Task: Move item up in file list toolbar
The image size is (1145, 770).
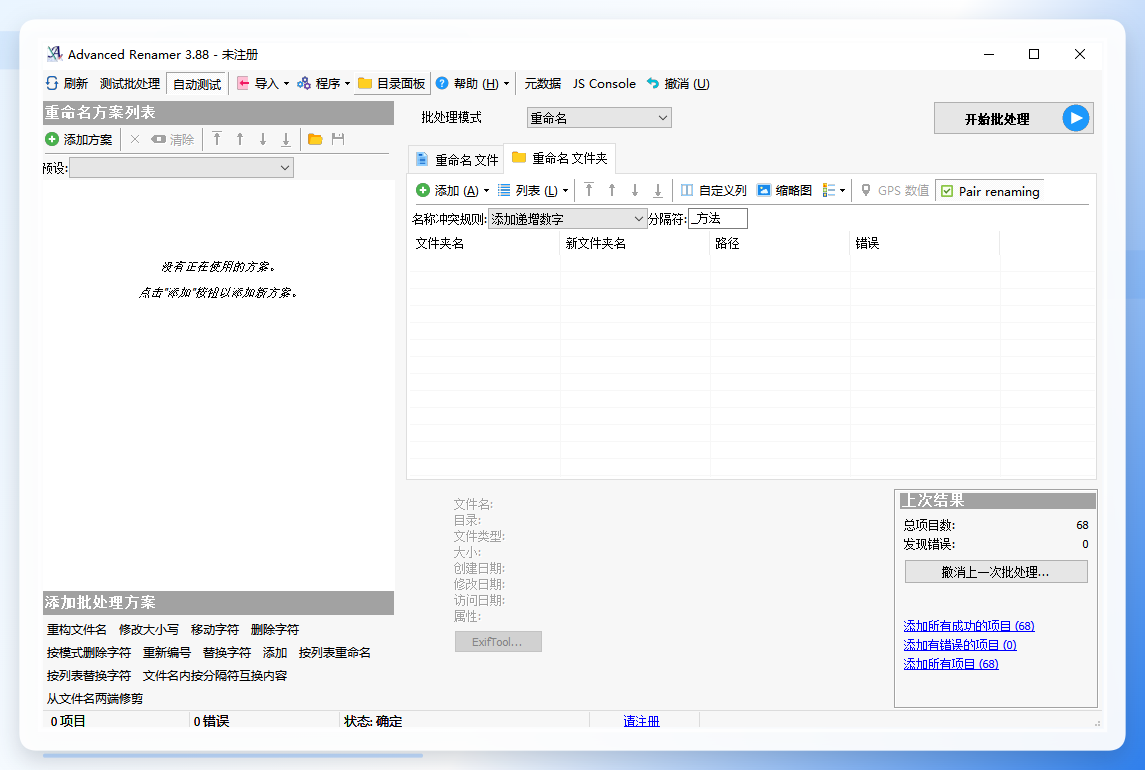Action: click(612, 191)
